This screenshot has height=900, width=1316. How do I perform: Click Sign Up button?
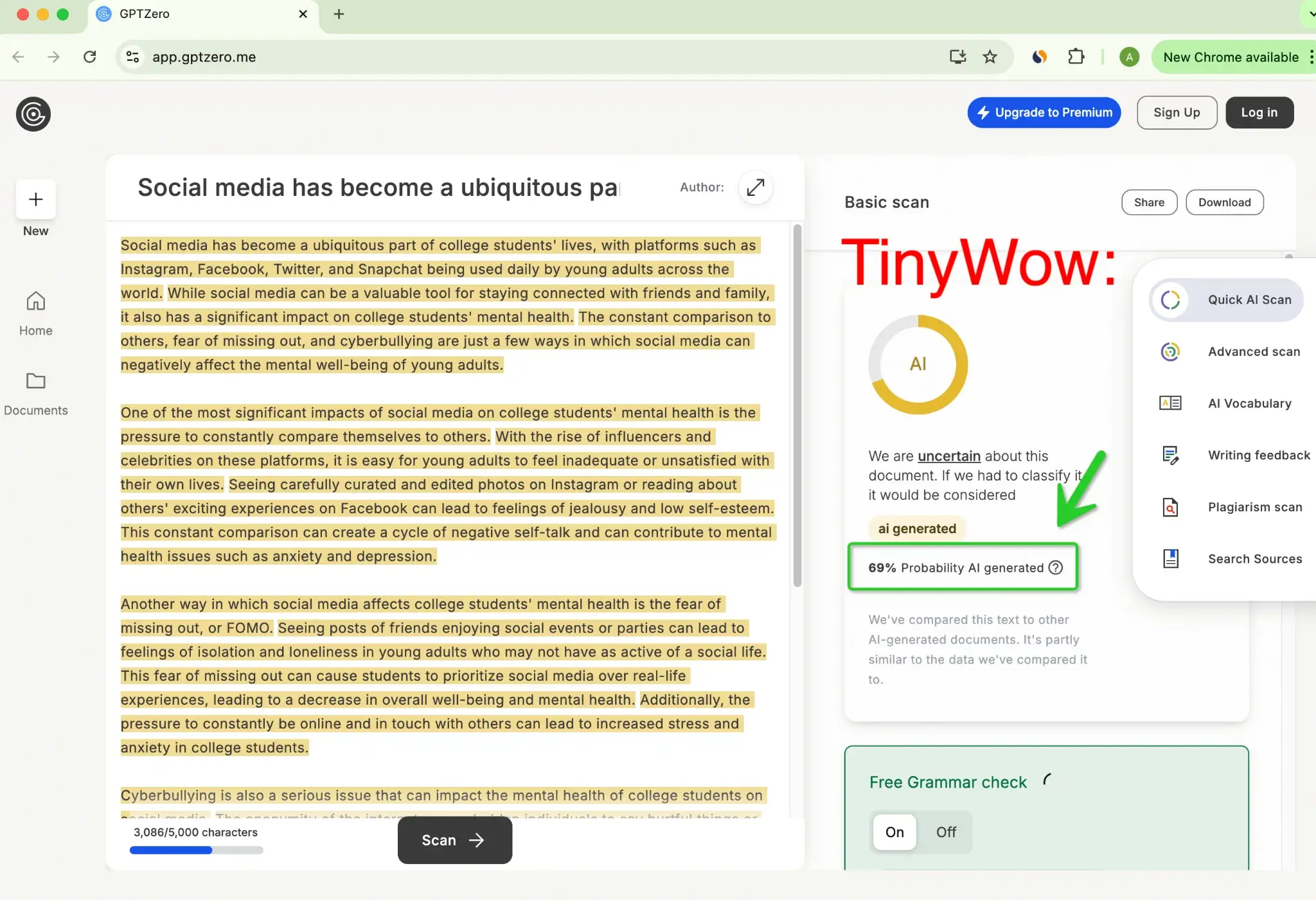click(1177, 112)
